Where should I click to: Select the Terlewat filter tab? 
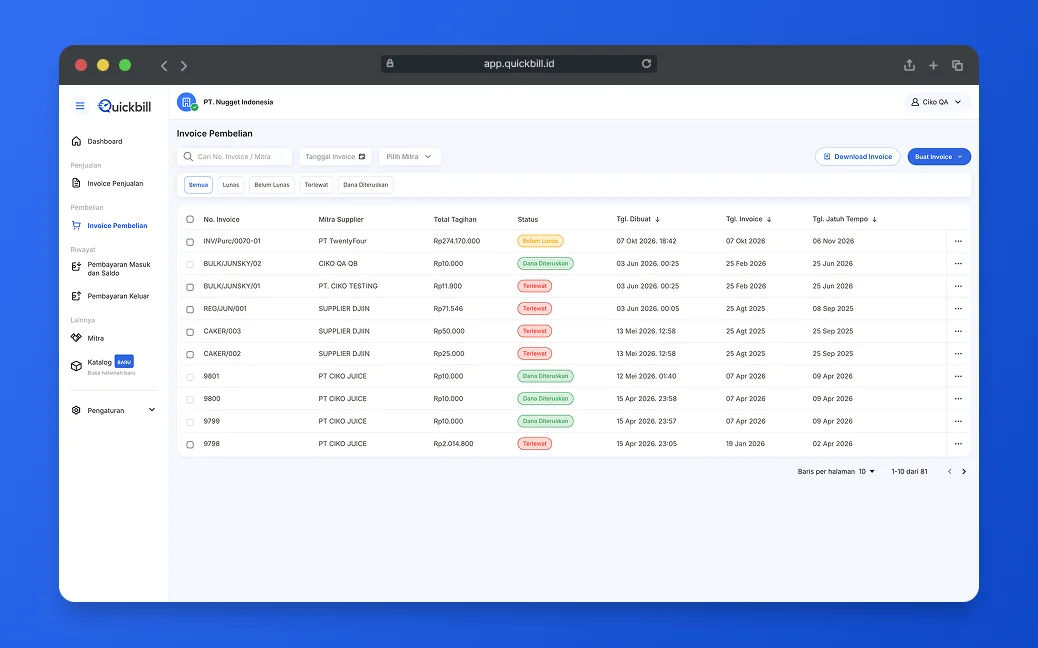(x=316, y=185)
